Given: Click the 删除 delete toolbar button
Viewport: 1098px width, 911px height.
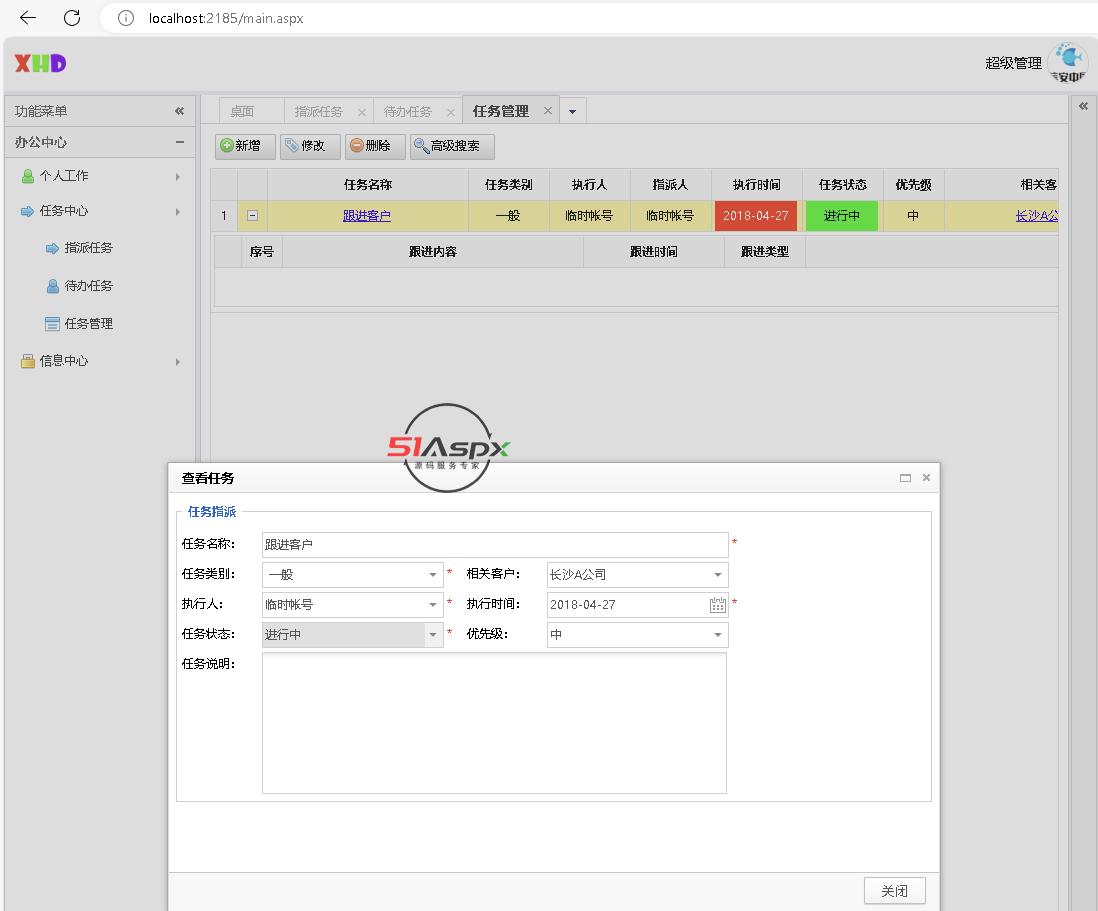Looking at the screenshot, I should coord(375,146).
